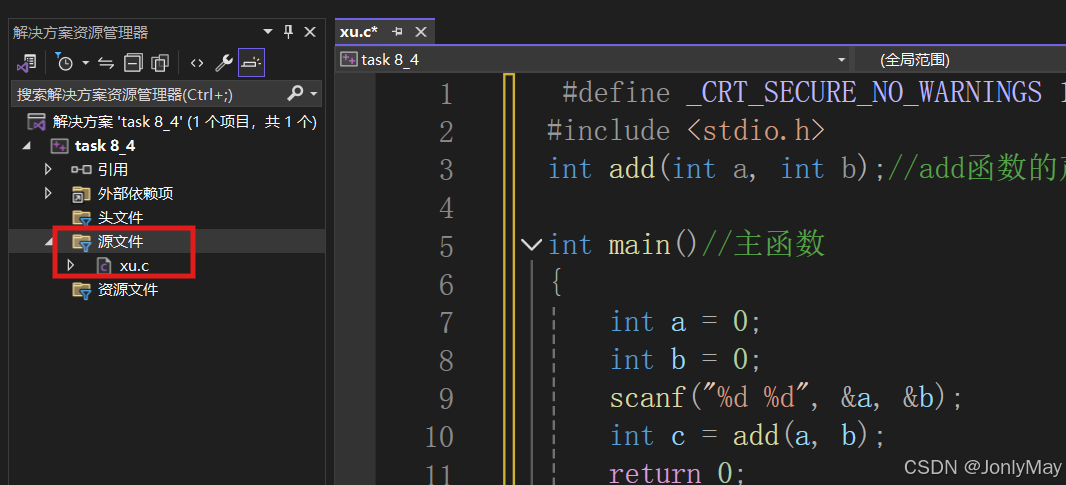
Task: Pin the xu.c* editor tab
Action: (398, 32)
